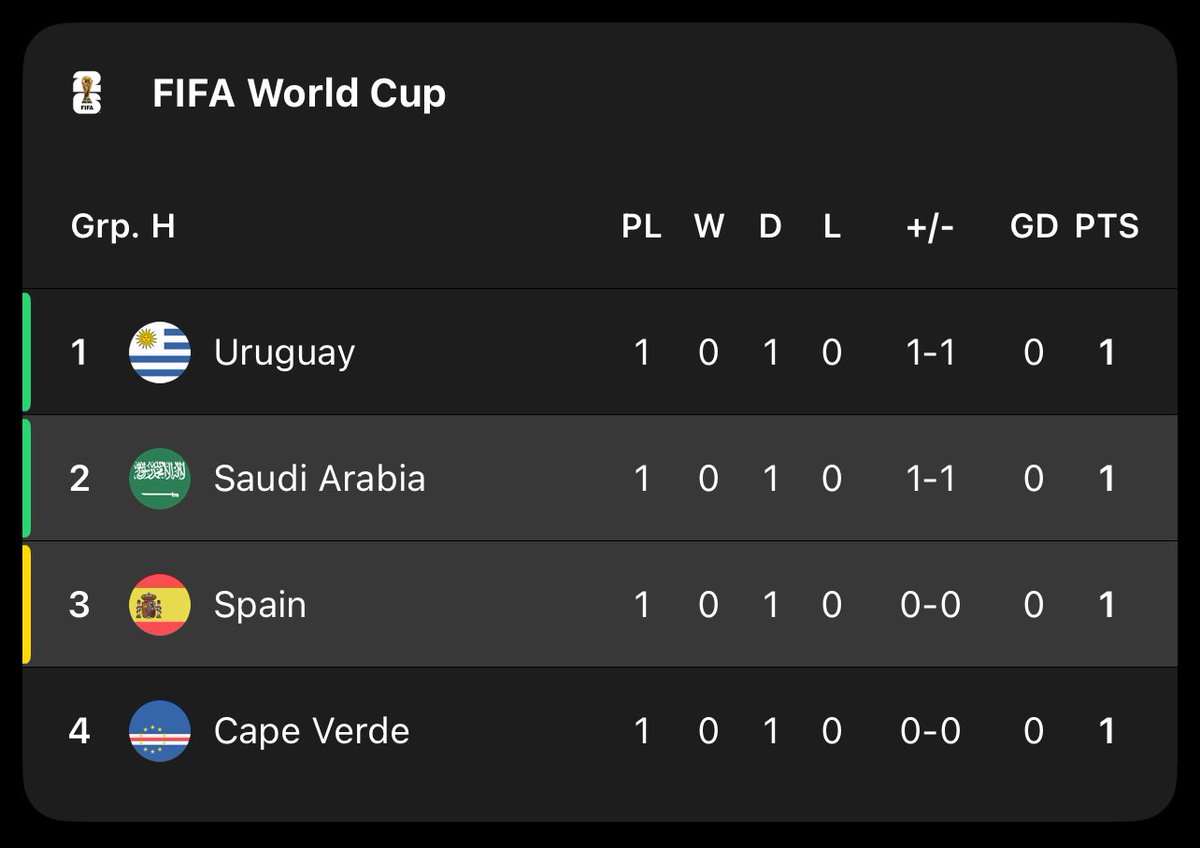Click the Cape Verde flag icon
This screenshot has width=1200, height=848.
click(160, 731)
